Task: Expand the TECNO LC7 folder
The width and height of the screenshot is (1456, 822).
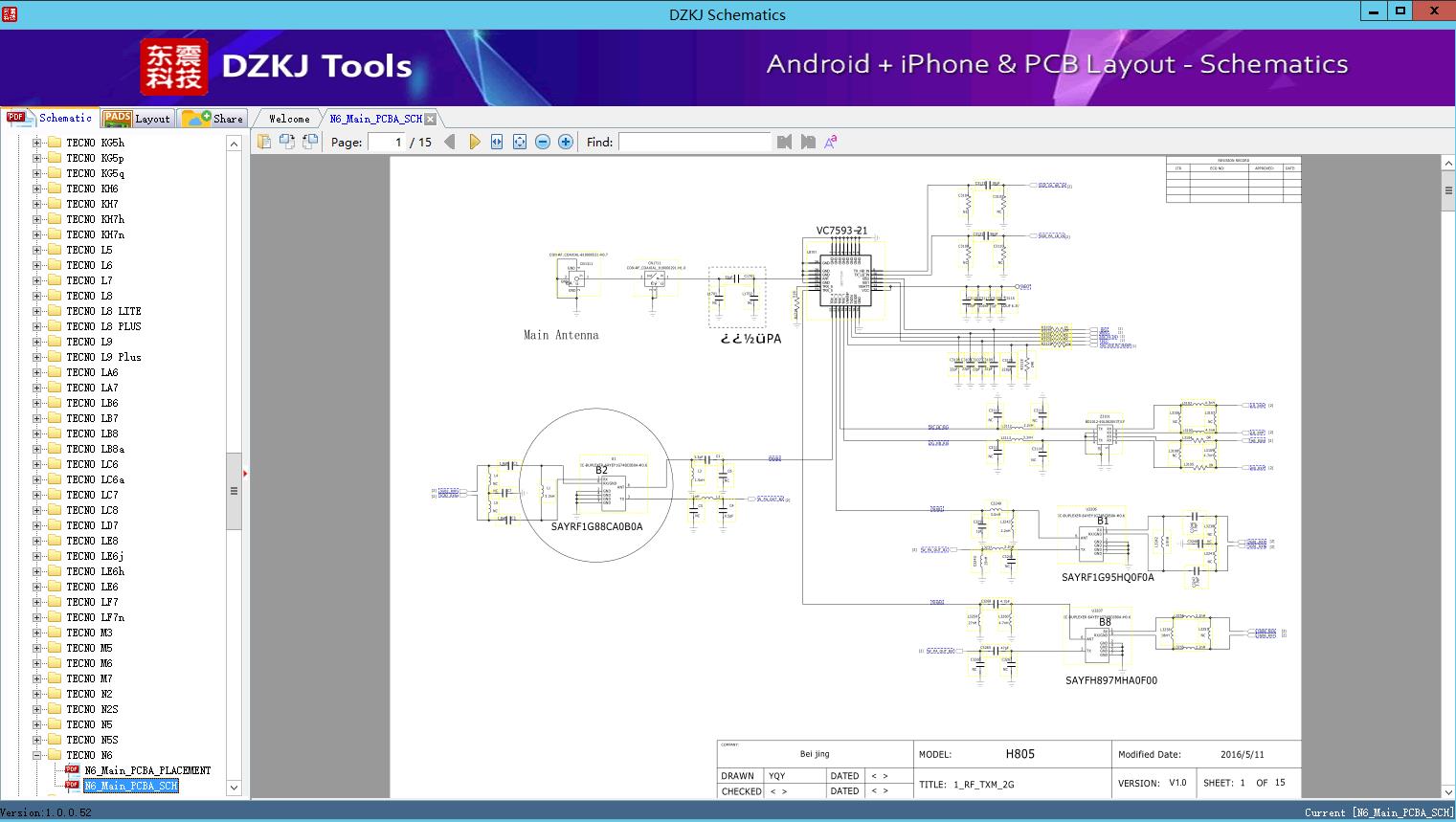Action: click(x=36, y=495)
